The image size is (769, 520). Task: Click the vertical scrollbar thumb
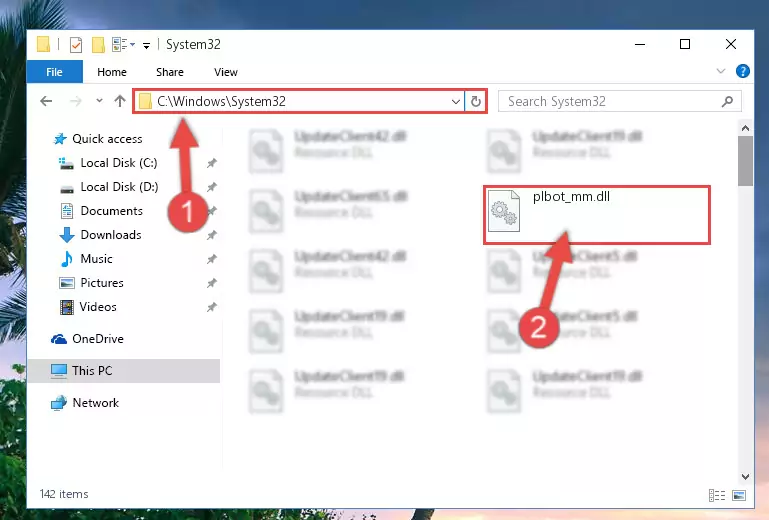click(745, 161)
